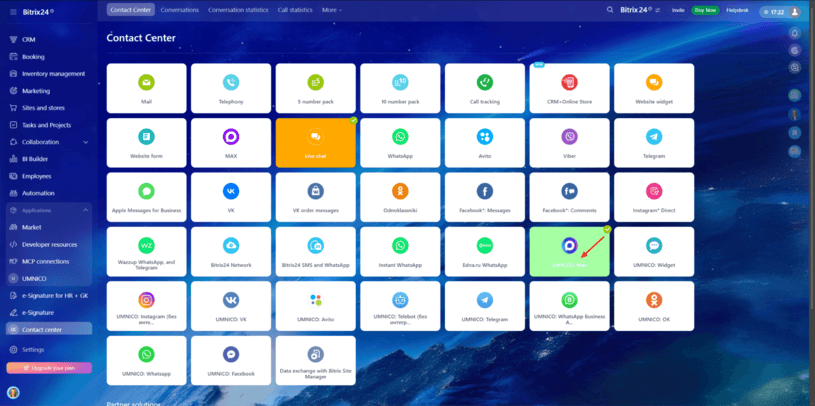Open the UMNICO: Telebot tile
The height and width of the screenshot is (406, 815).
coord(400,306)
